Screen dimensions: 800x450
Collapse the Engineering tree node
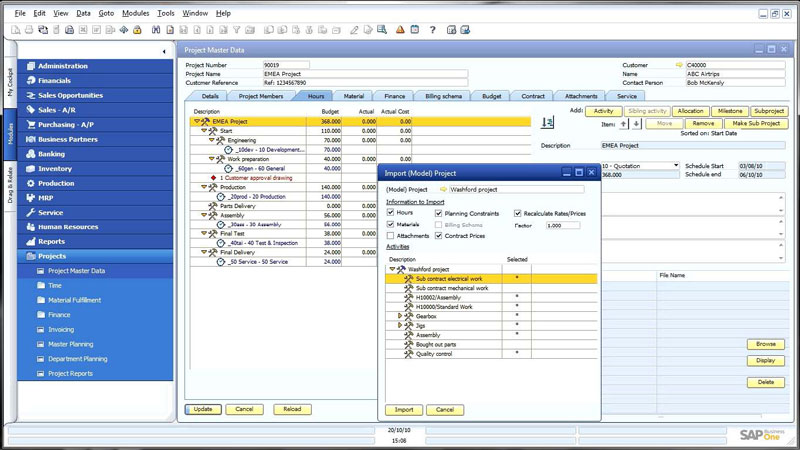212,140
